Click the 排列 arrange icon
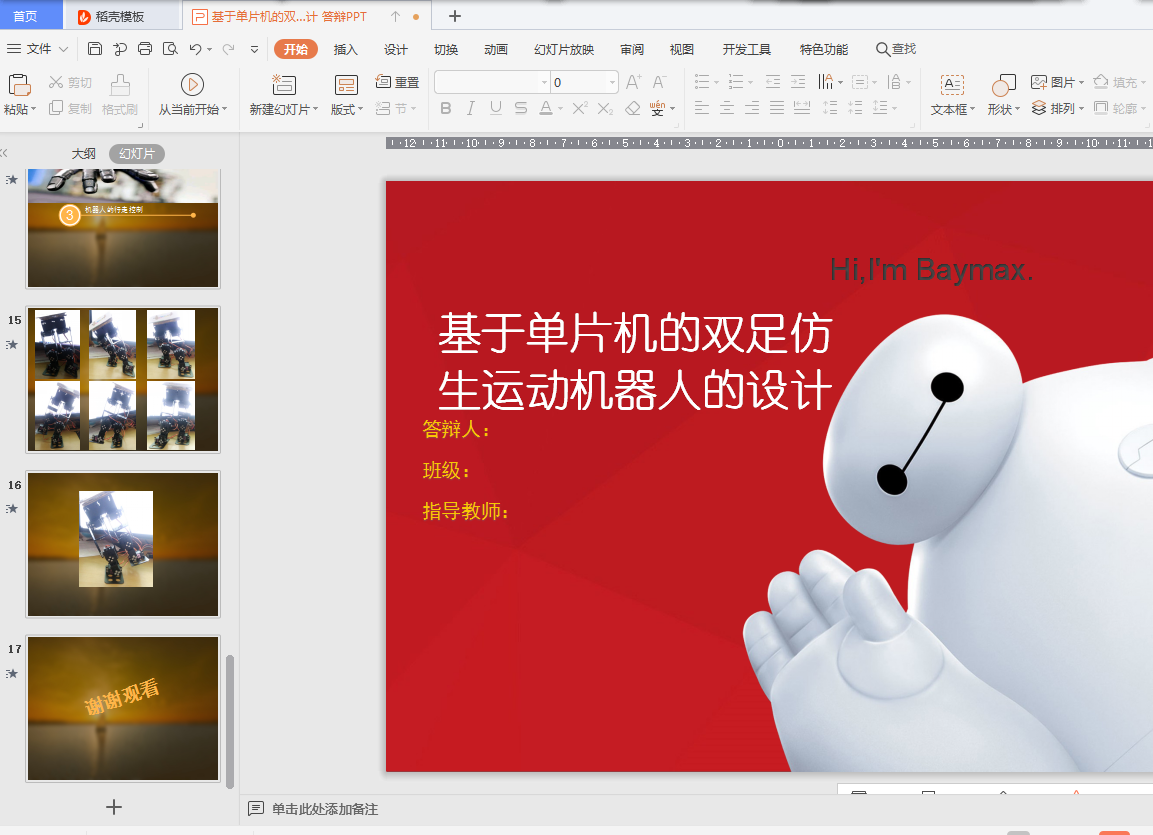1153x835 pixels. tap(1039, 108)
